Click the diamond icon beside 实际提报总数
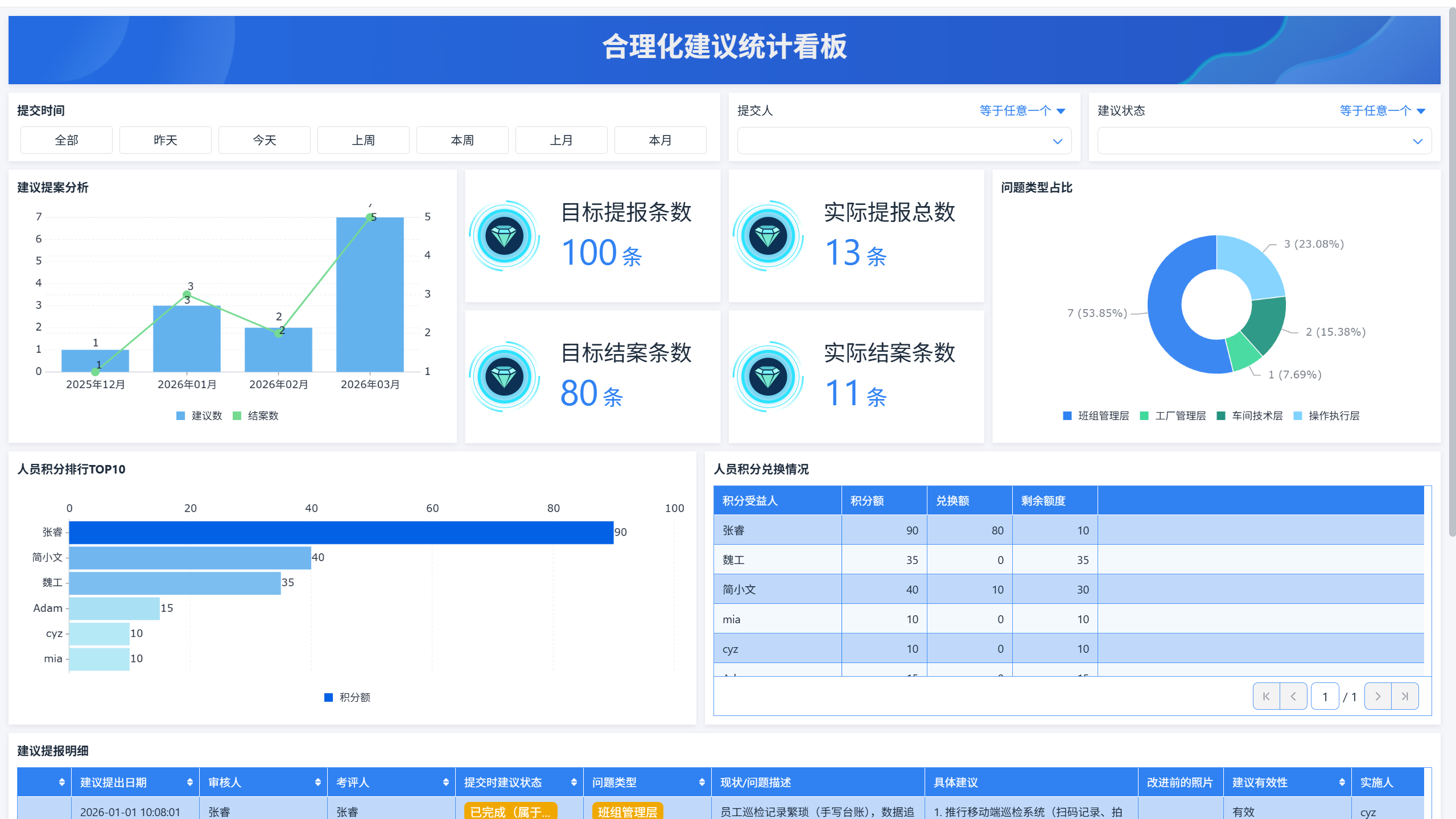Screen dimensions: 1456x819 (x=768, y=236)
